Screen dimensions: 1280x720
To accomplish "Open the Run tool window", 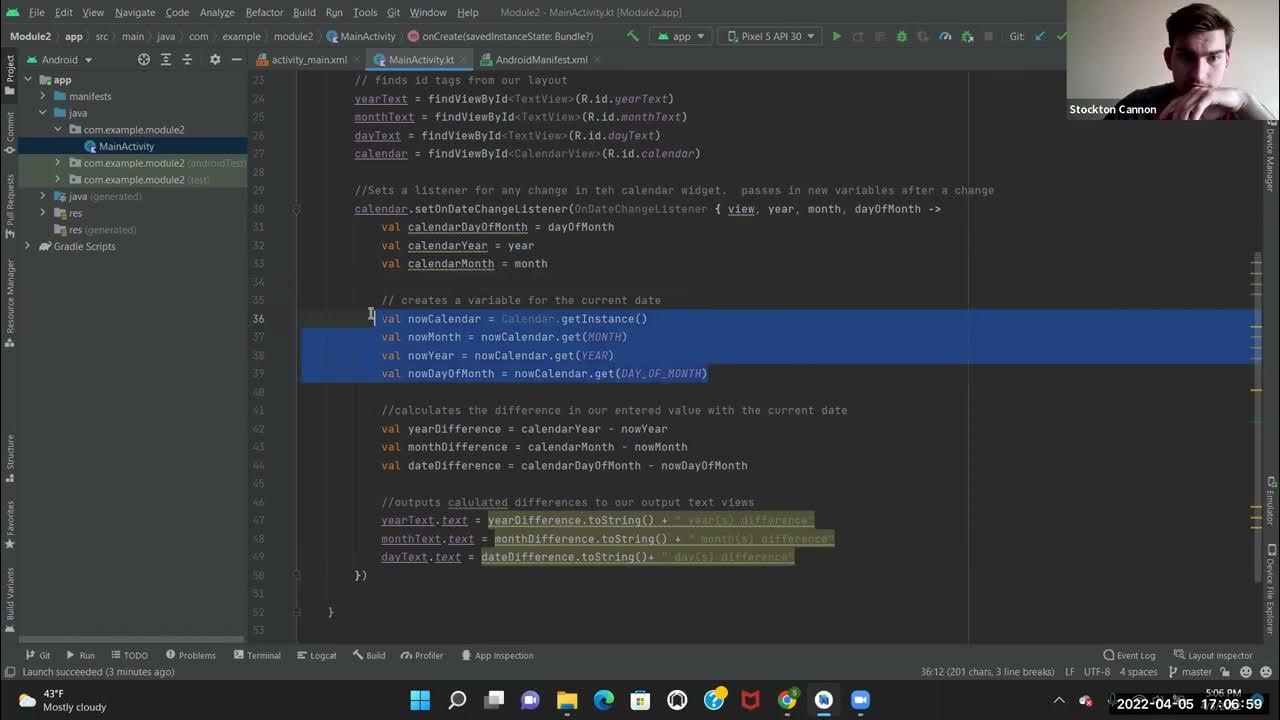I will (80, 655).
